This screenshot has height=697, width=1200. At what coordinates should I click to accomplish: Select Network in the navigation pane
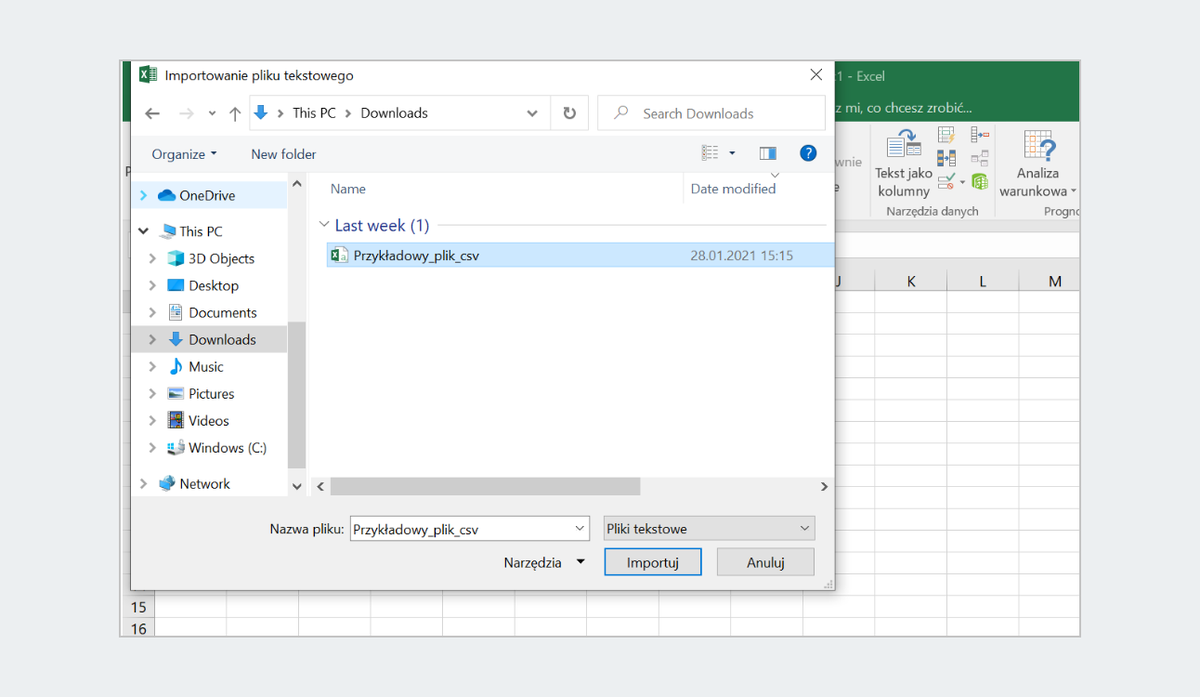tap(205, 484)
